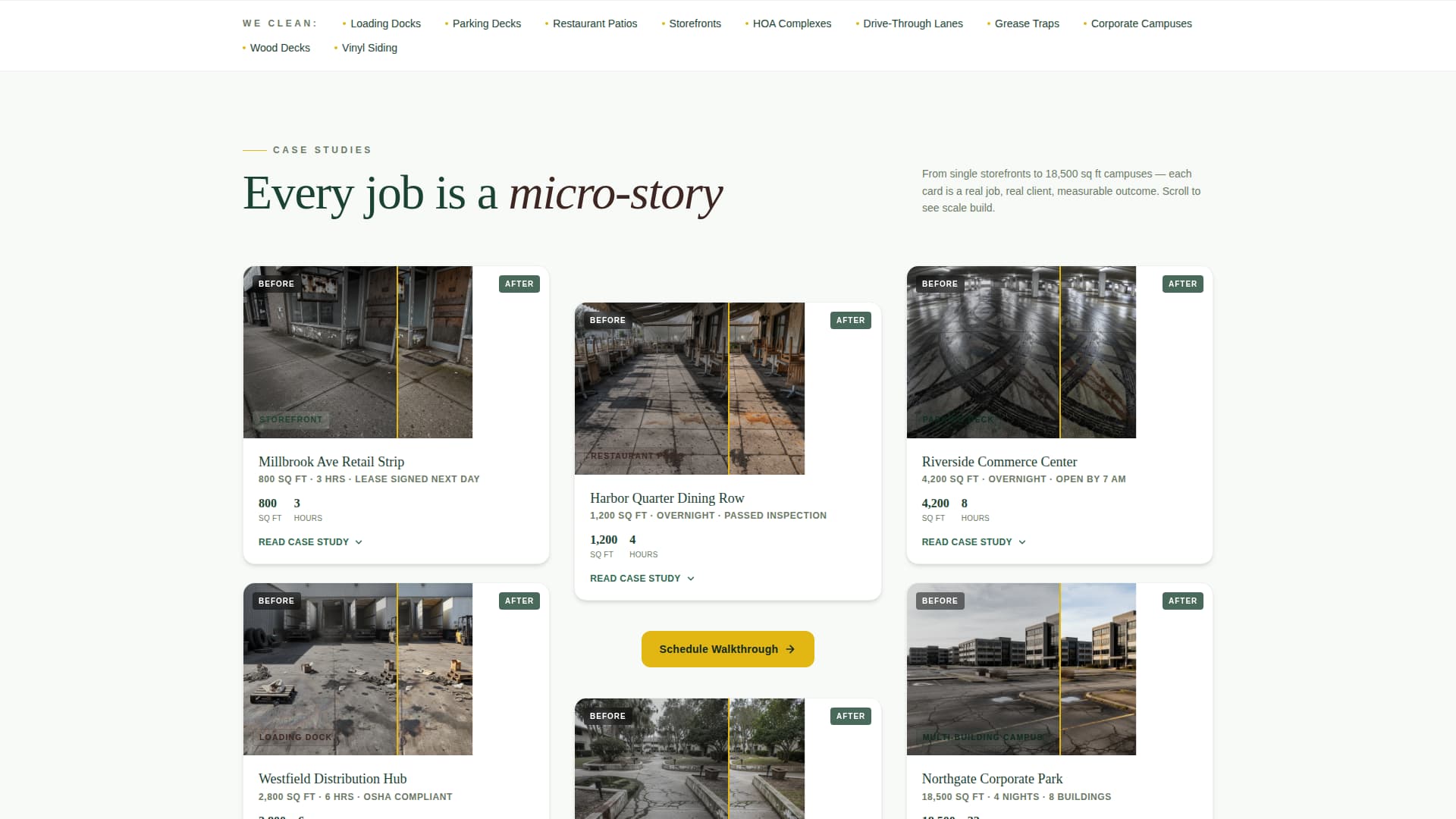Click the Harbor Quarter before/after slider divider
The width and height of the screenshot is (1456, 819).
[729, 388]
